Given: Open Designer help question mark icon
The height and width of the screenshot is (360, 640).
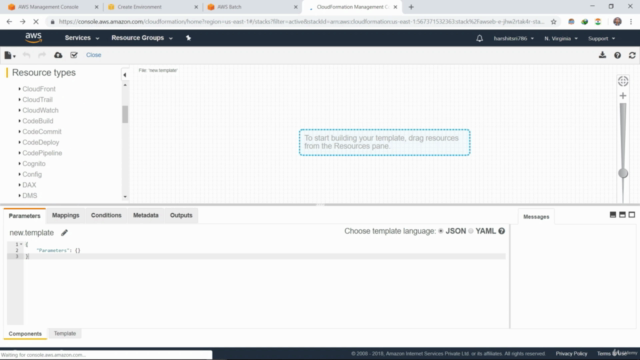Looking at the screenshot, I should [618, 55].
